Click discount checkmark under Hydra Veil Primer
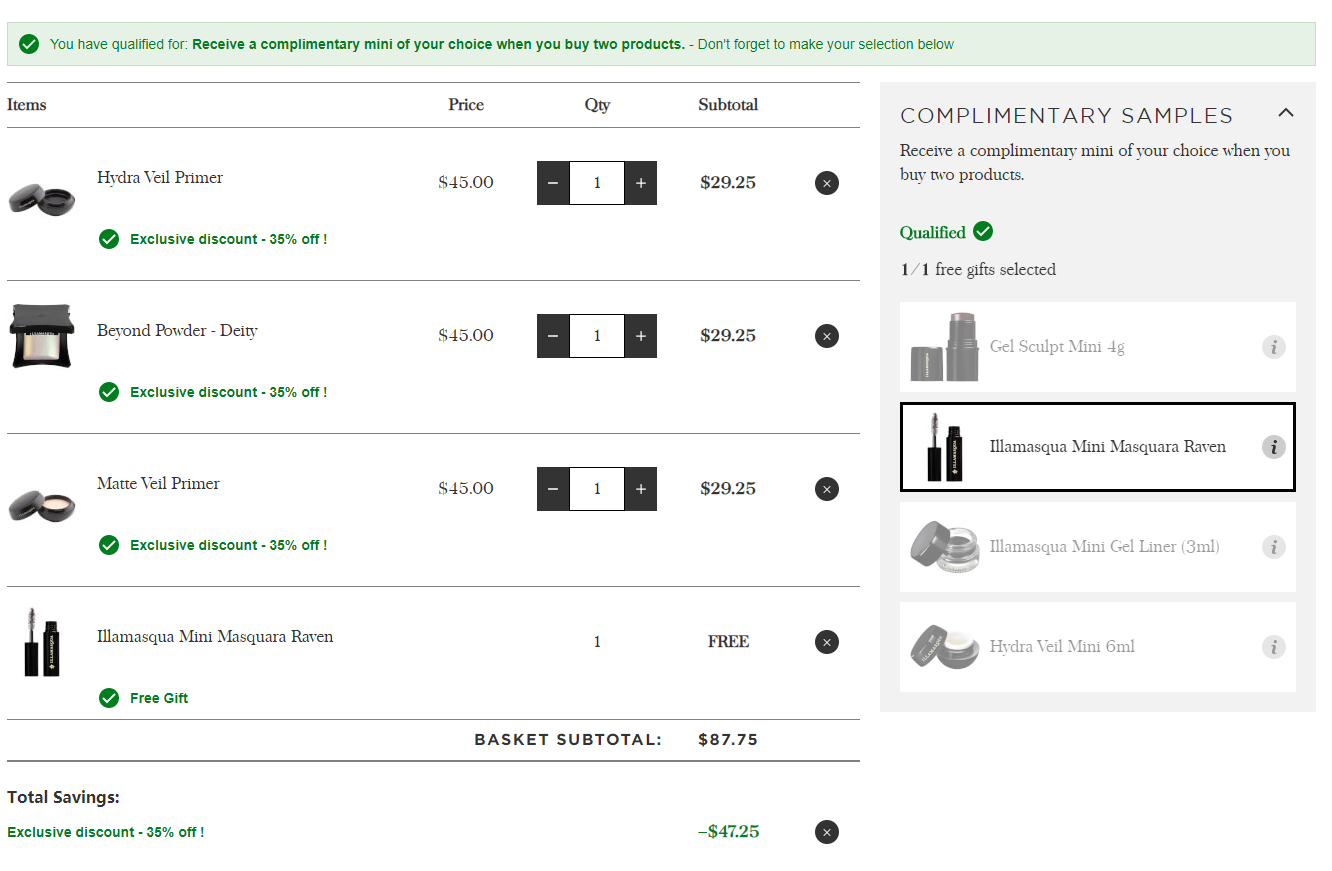Viewport: 1332px width, 871px height. (109, 239)
